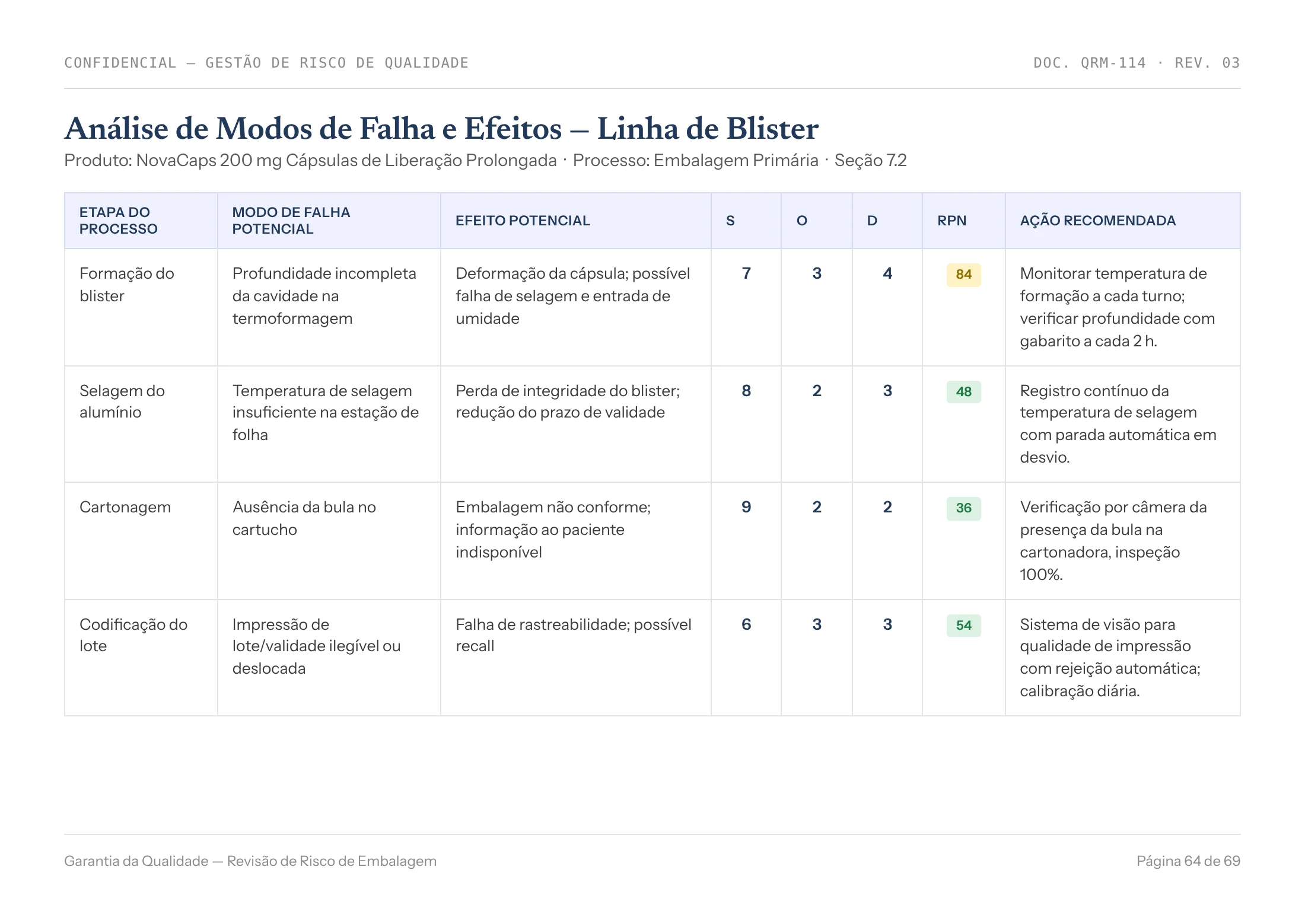Select the subtitle line starting 'Produto: NovaCaps 200 mg'
1305x924 pixels.
[x=485, y=161]
